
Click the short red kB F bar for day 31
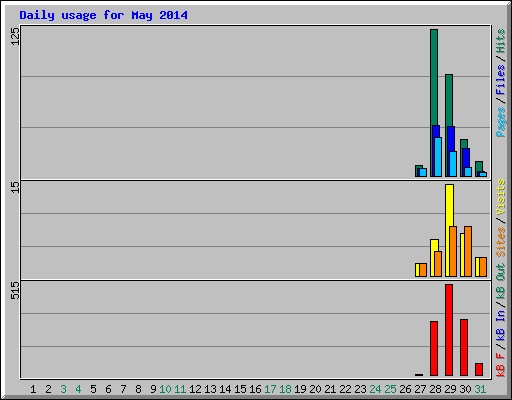(x=479, y=369)
